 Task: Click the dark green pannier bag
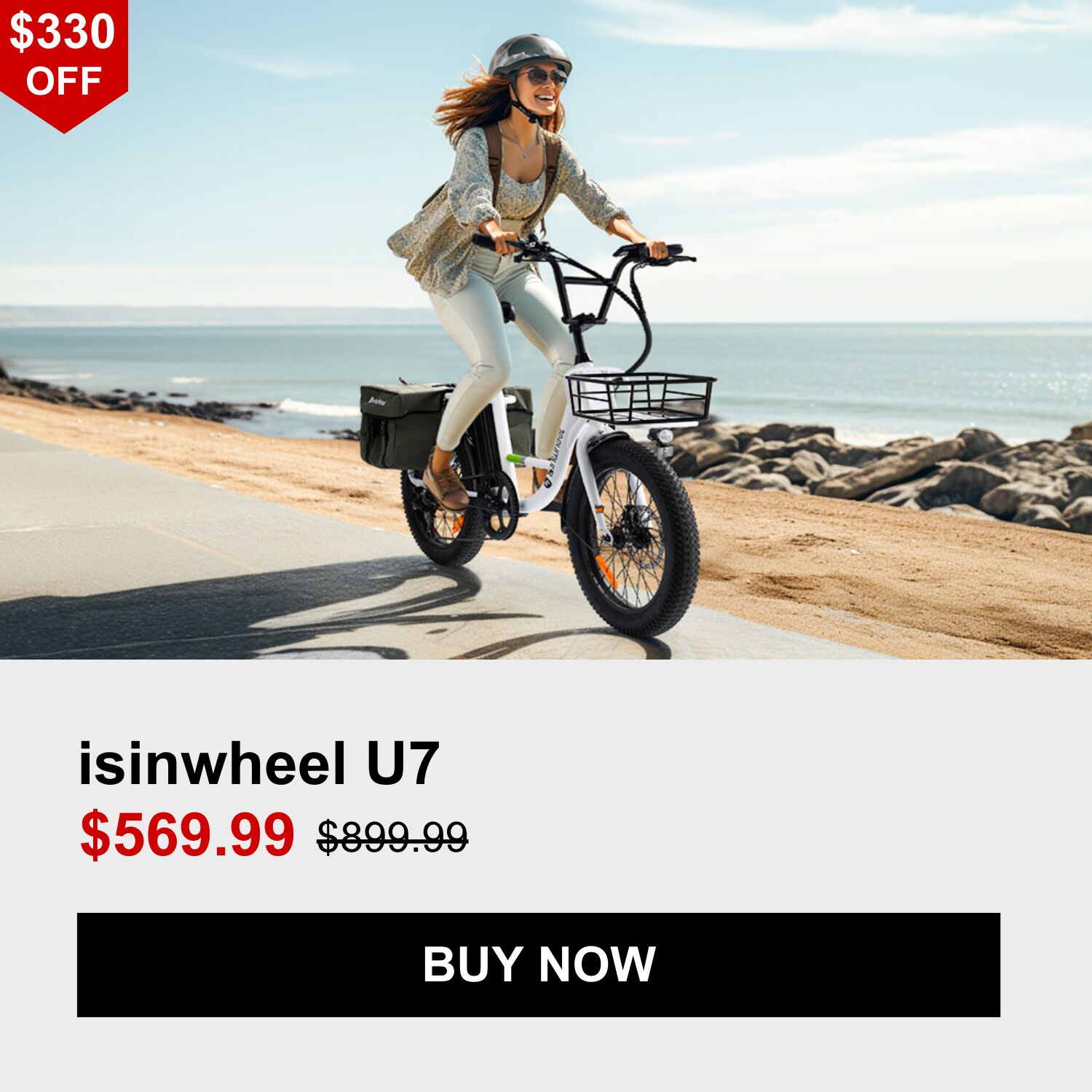pos(404,426)
